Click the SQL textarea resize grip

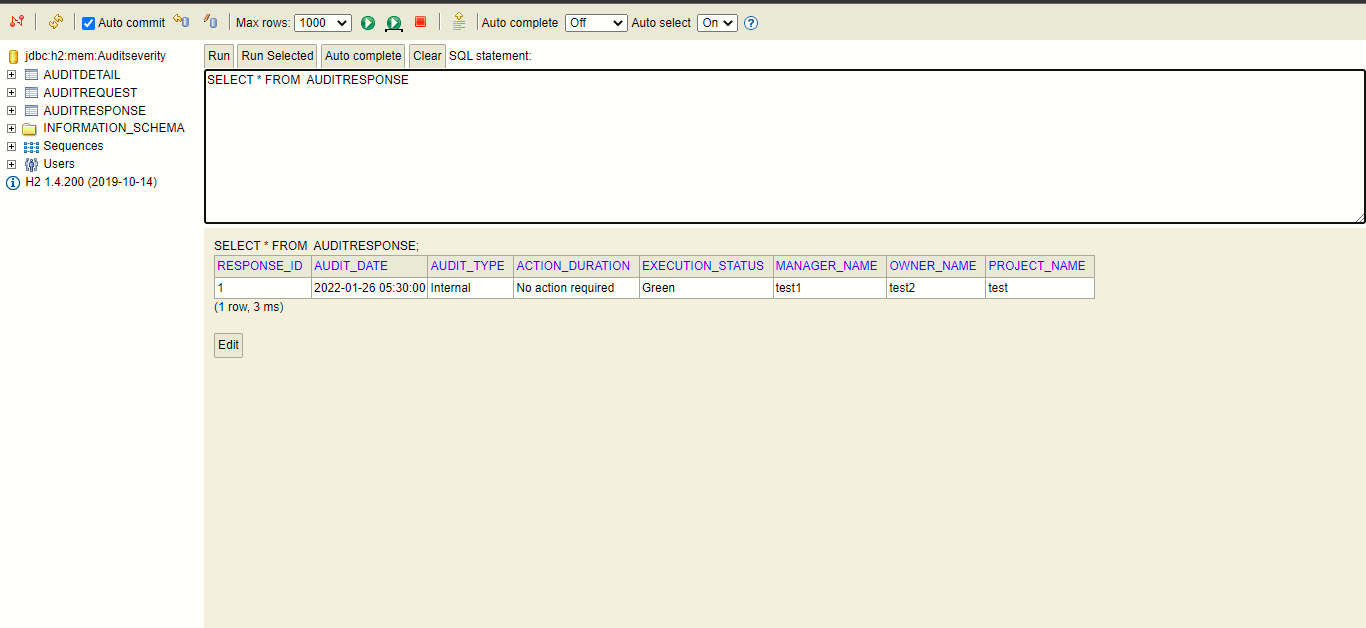click(x=1359, y=217)
